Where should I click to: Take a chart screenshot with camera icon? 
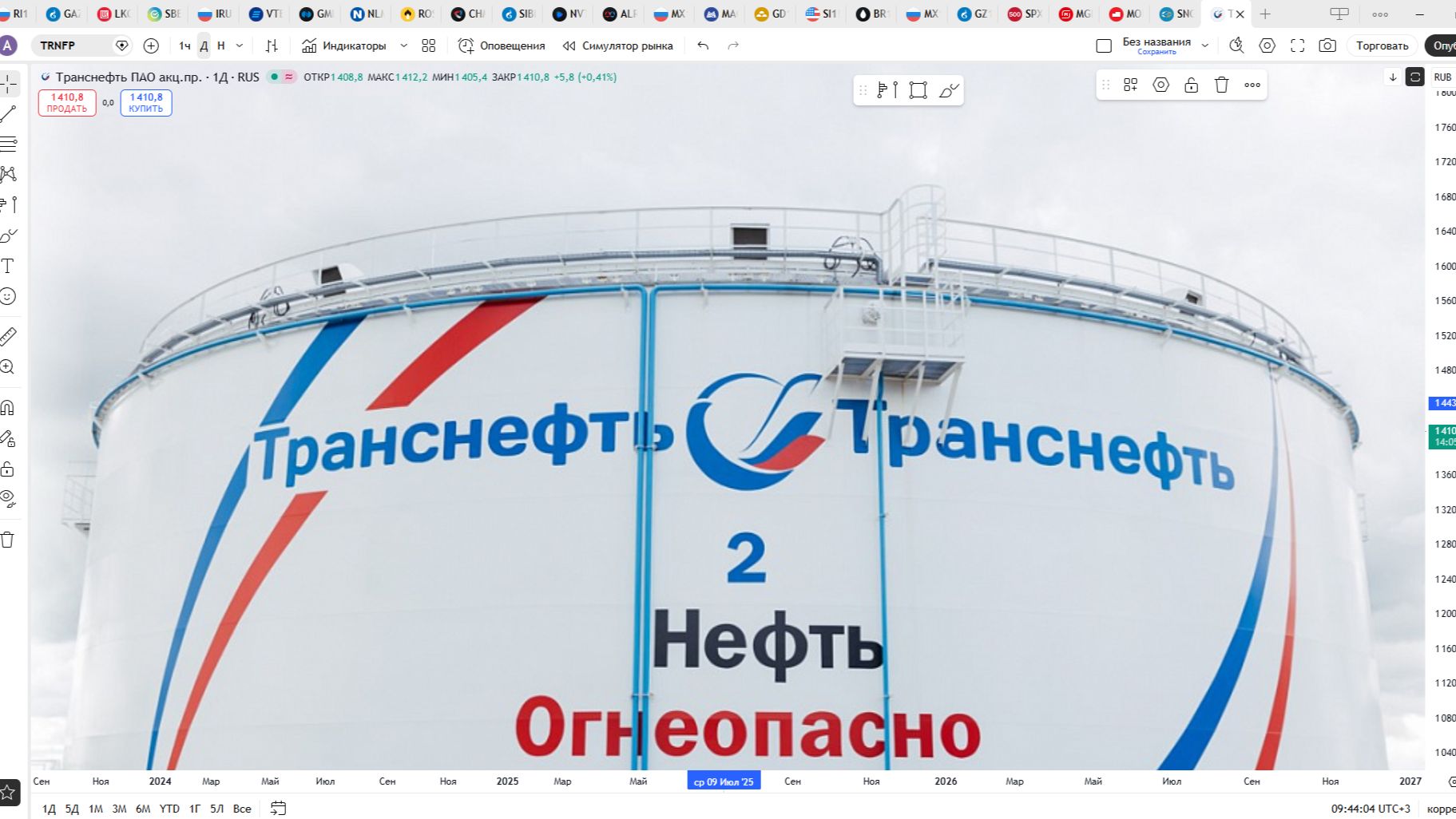pyautogui.click(x=1327, y=46)
